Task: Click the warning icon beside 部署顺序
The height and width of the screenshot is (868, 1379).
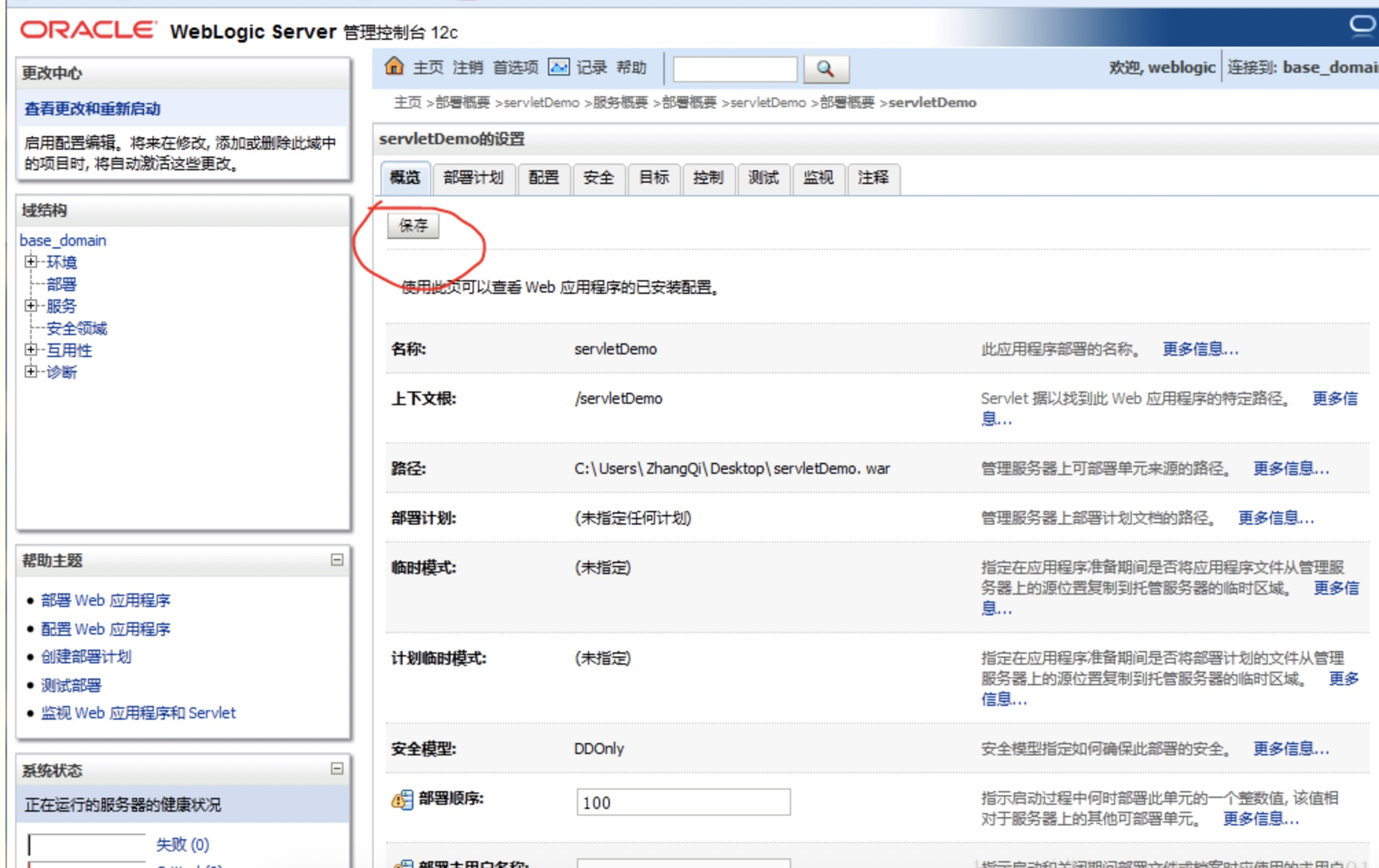Action: tap(400, 801)
